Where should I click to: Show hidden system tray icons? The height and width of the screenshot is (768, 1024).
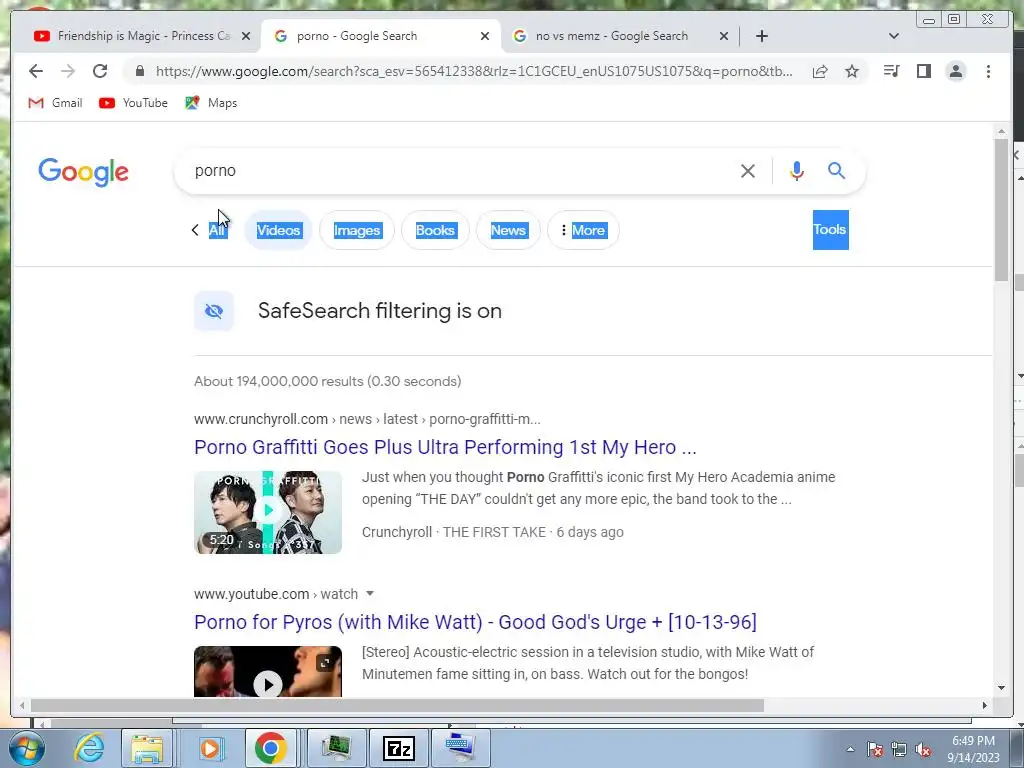tap(850, 749)
